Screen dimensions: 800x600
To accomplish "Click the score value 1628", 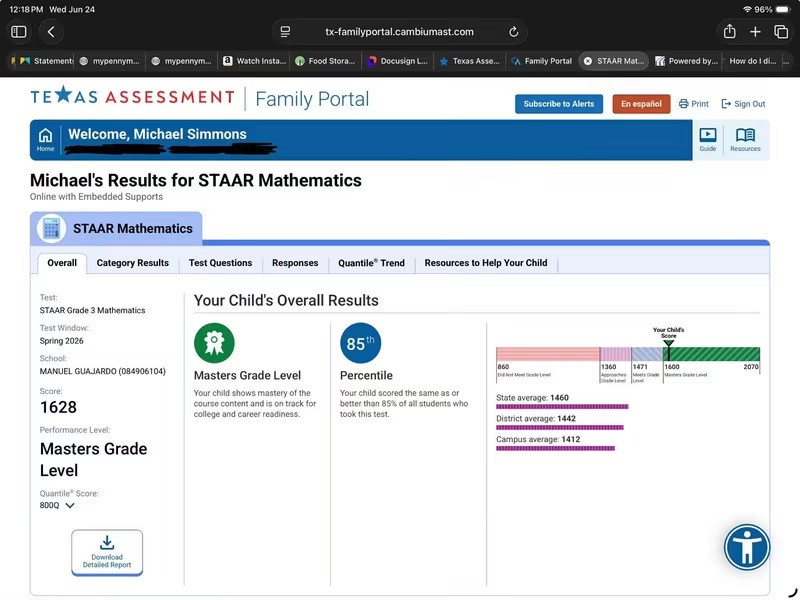I will [58, 407].
